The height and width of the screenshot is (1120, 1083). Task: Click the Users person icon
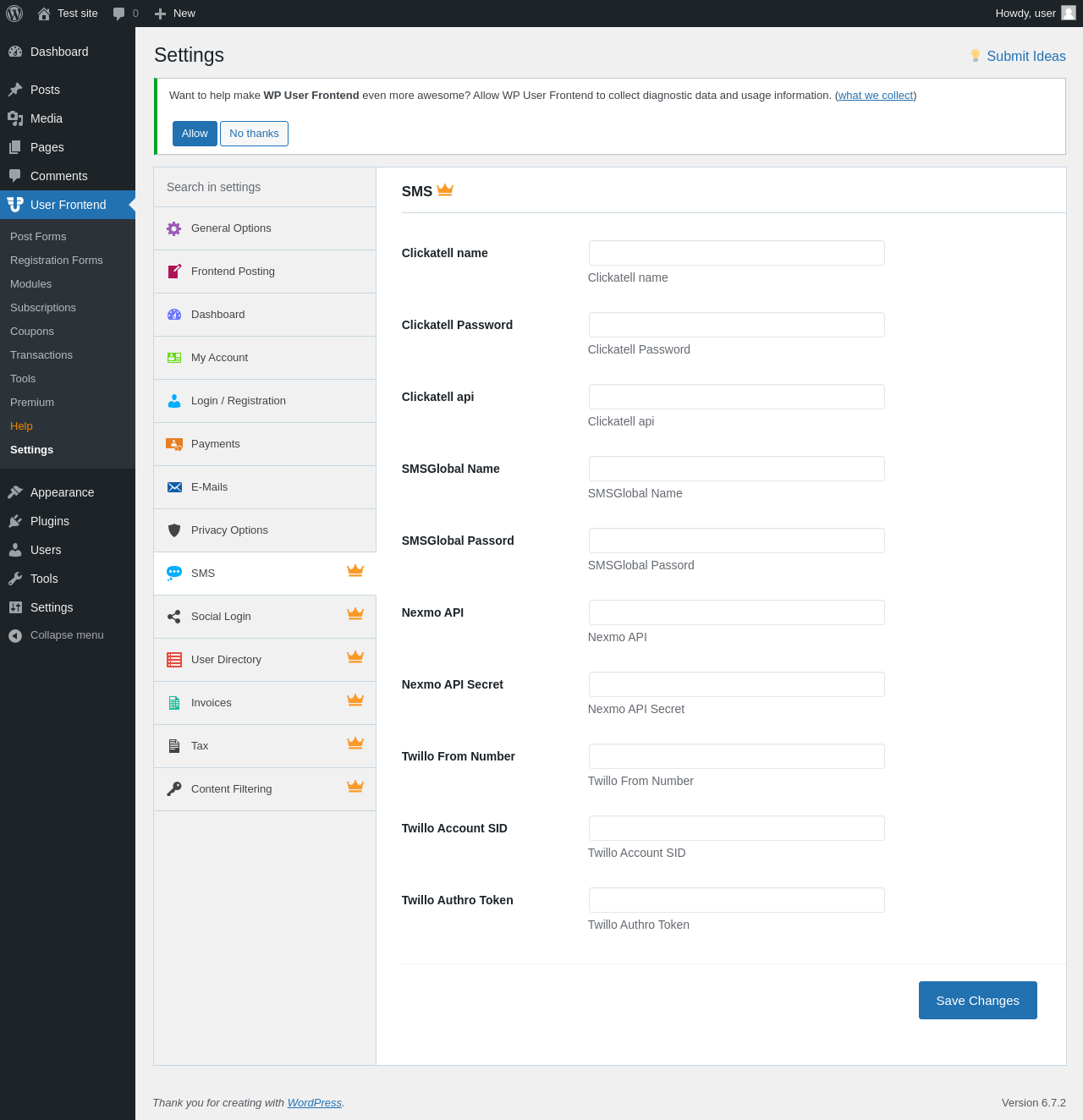15,550
